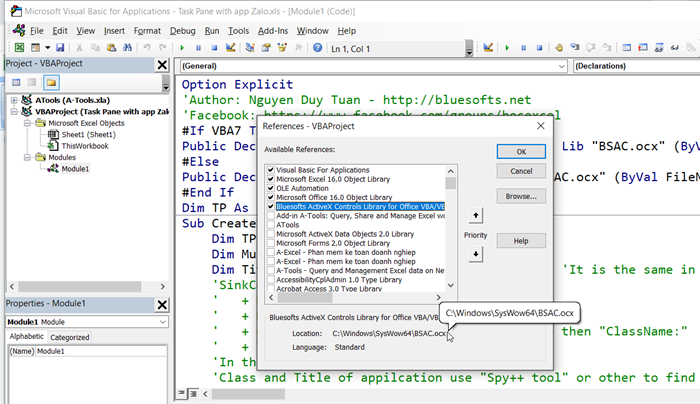Click the Browse... button
Viewport: 700px width, 404px height.
pos(521,196)
